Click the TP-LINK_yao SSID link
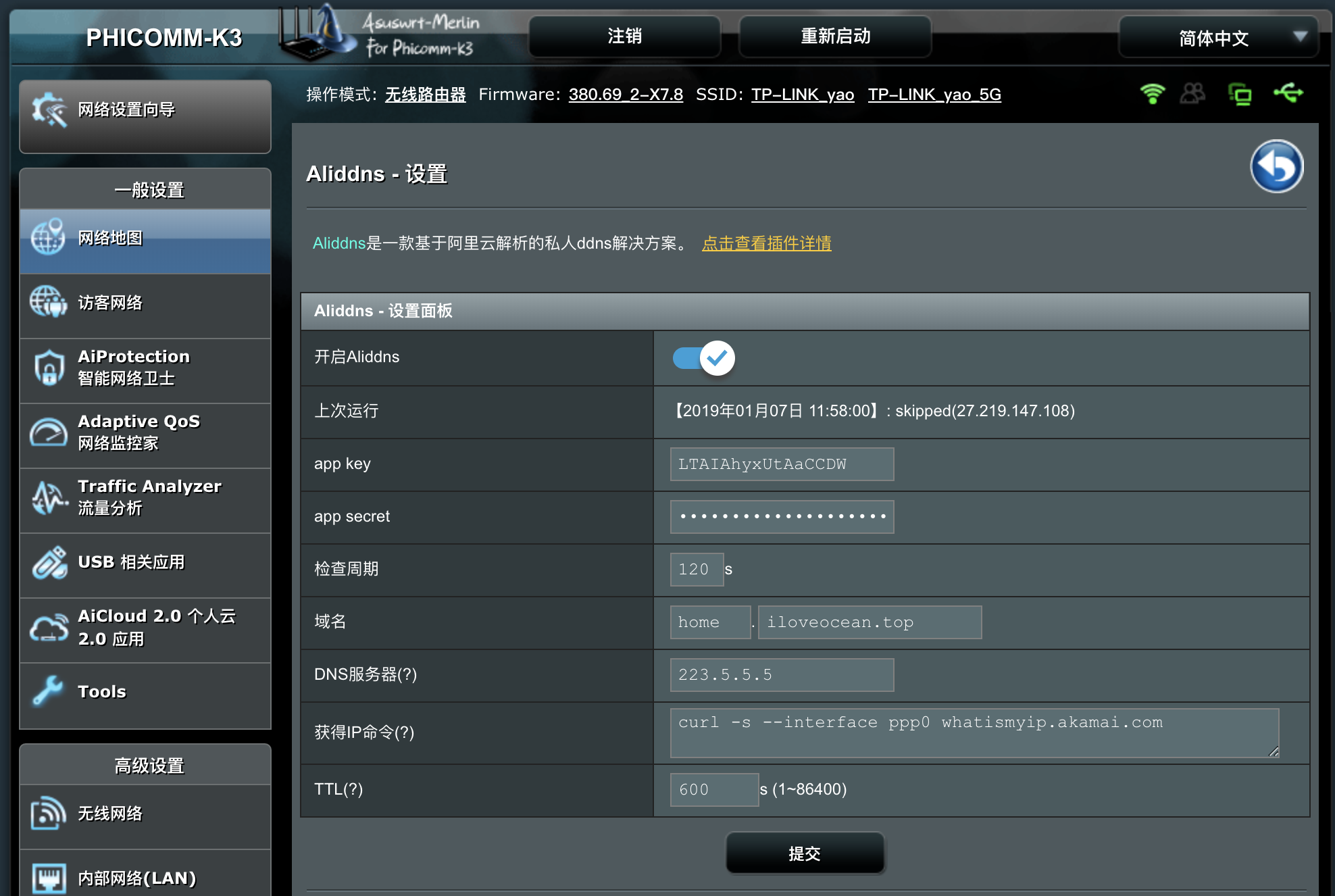Image resolution: width=1335 pixels, height=896 pixels. pos(803,95)
